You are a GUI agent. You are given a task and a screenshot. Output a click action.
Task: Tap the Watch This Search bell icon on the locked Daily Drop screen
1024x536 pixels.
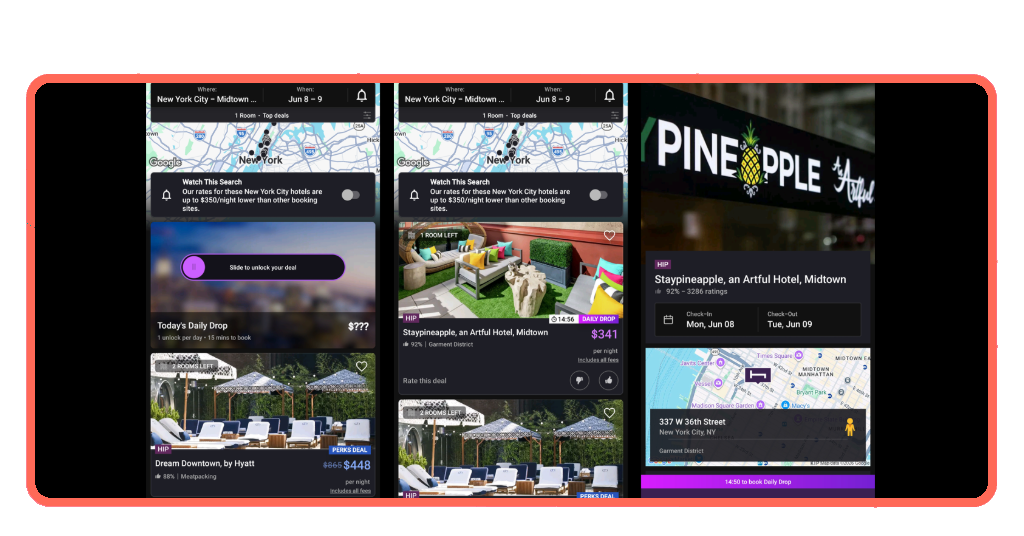167,195
